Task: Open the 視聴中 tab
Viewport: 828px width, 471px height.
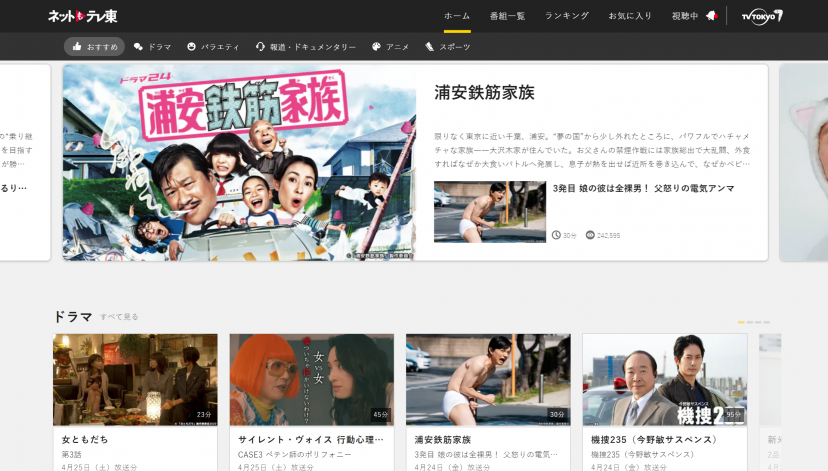Action: [684, 16]
